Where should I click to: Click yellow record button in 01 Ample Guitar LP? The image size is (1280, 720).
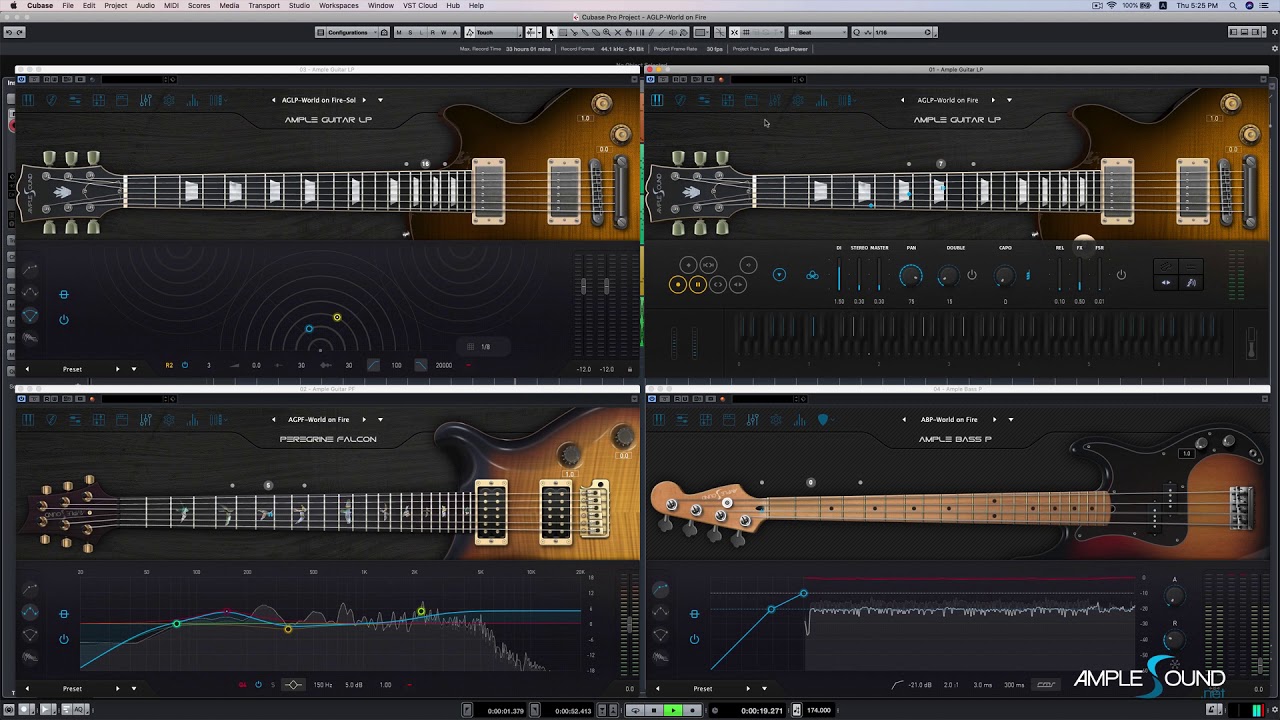(677, 285)
